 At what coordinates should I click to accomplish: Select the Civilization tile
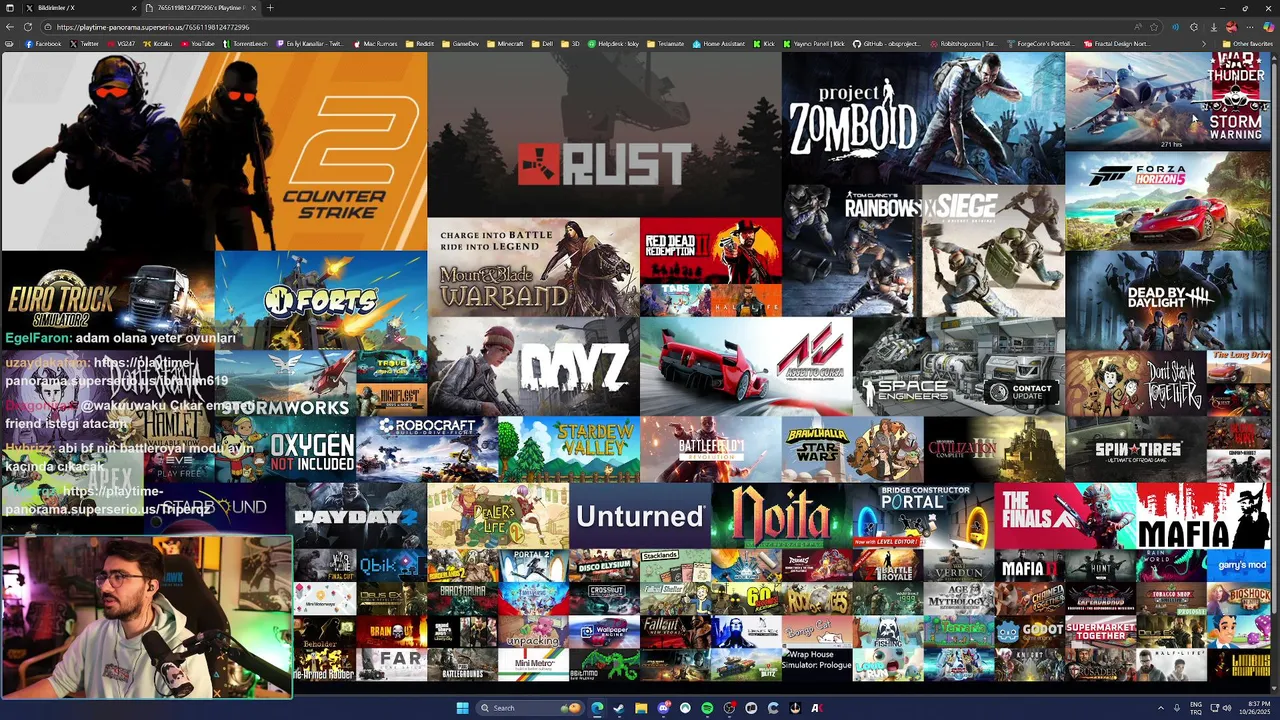994,449
